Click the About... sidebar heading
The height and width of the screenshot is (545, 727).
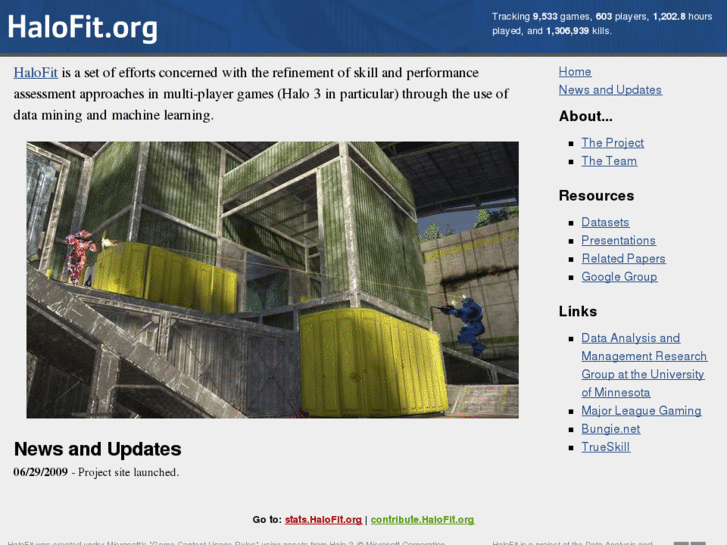point(586,116)
